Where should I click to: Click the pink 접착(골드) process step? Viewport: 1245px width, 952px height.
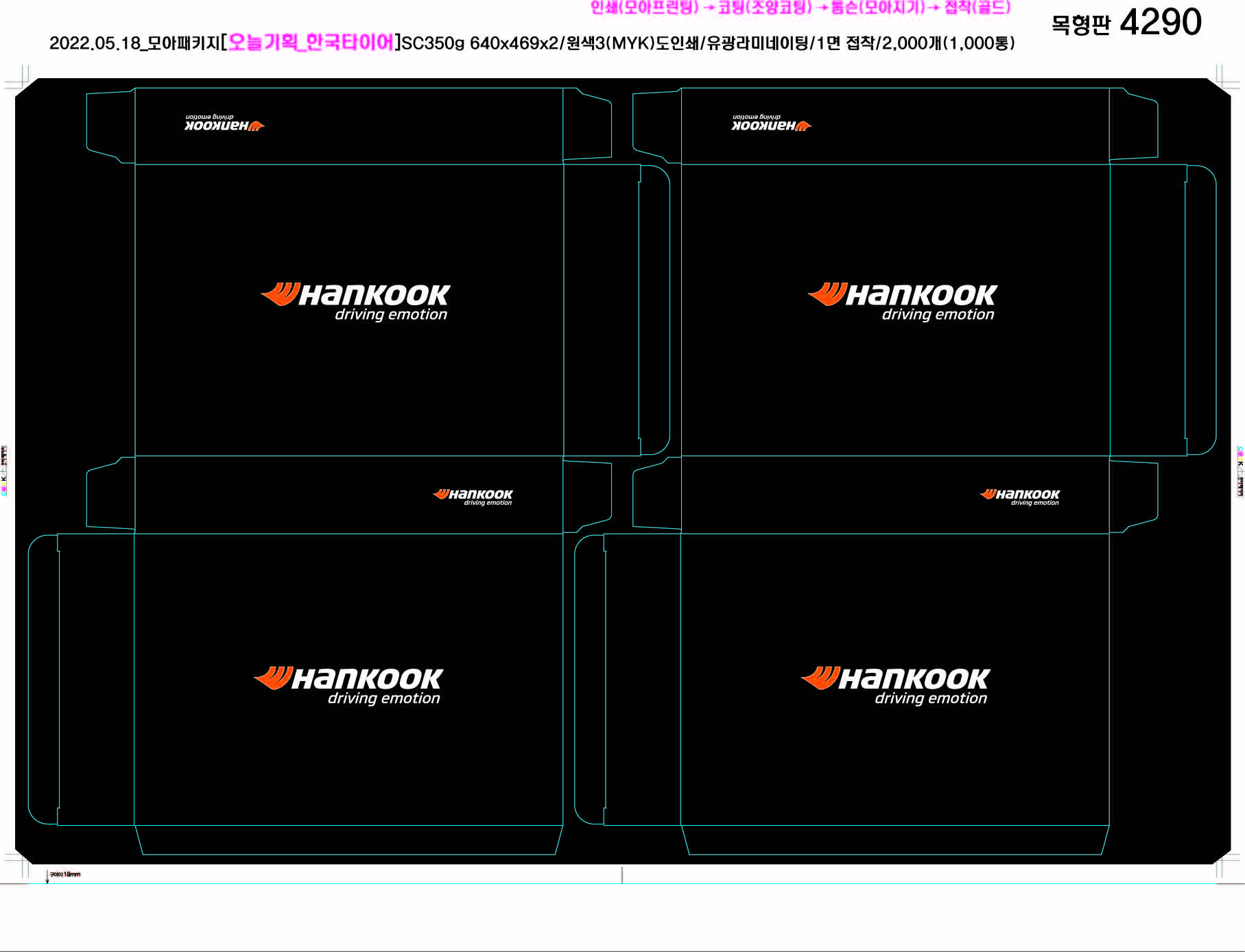[977, 8]
